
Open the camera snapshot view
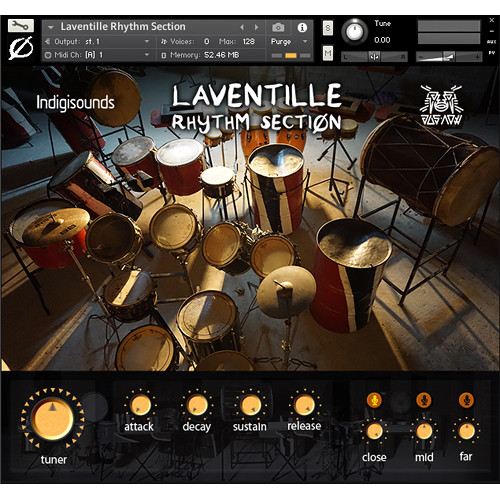278,27
